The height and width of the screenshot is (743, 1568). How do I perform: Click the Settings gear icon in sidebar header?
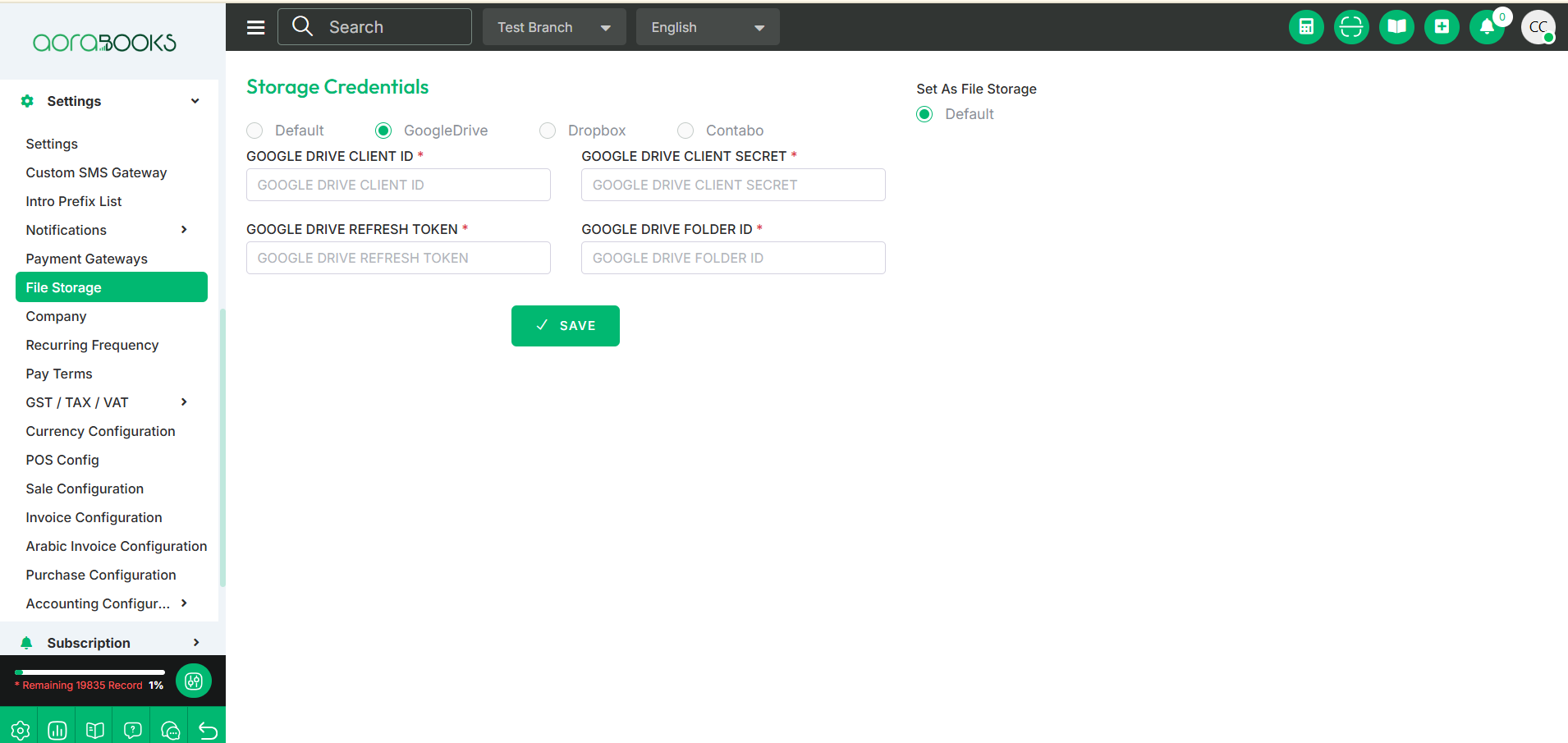(27, 101)
